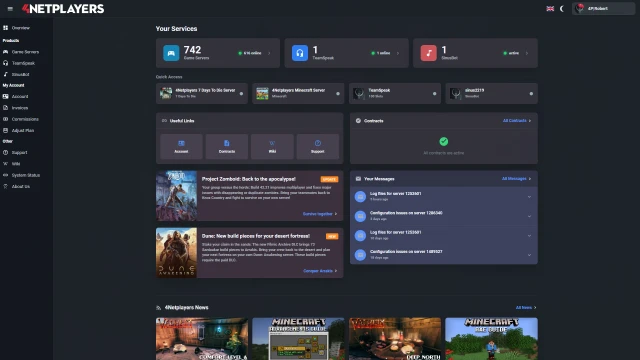
Task: Open the Comfort Level news thumbnail
Action: 202,339
